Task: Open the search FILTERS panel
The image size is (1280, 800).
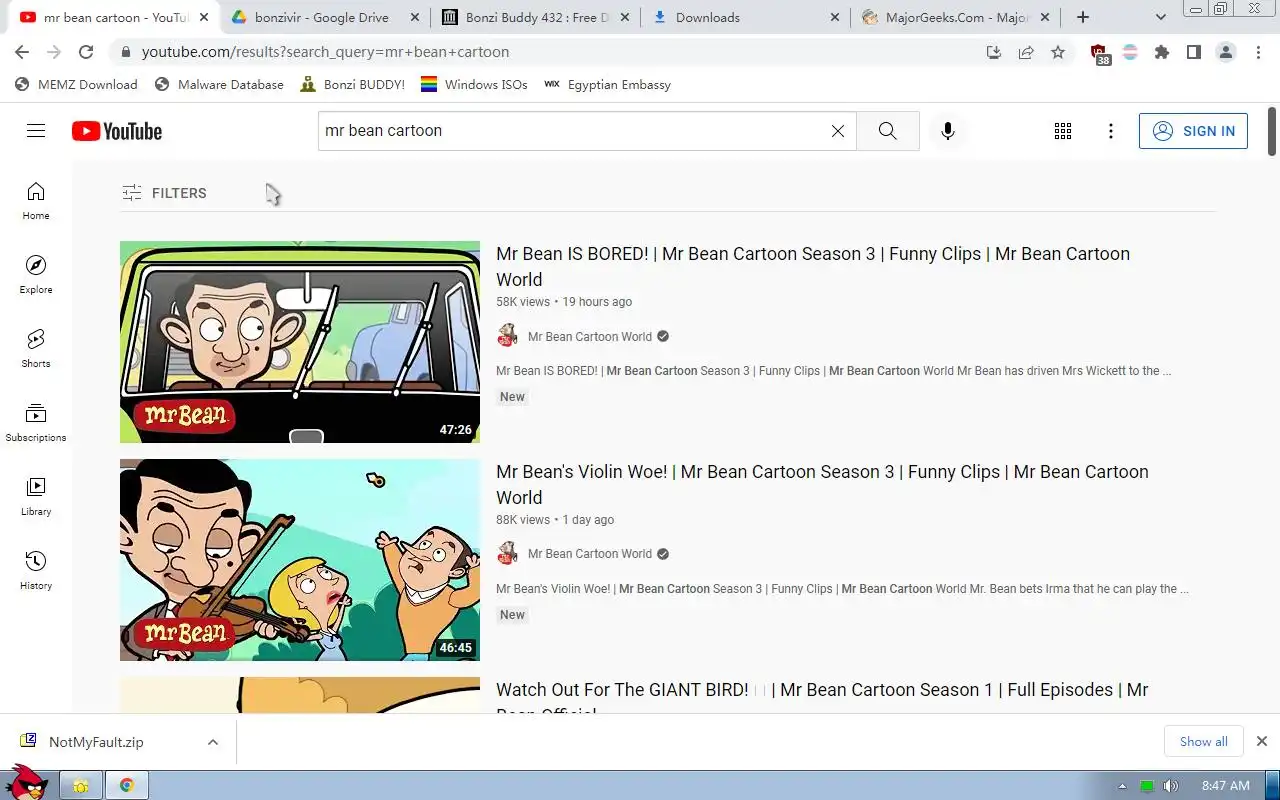Action: click(164, 193)
